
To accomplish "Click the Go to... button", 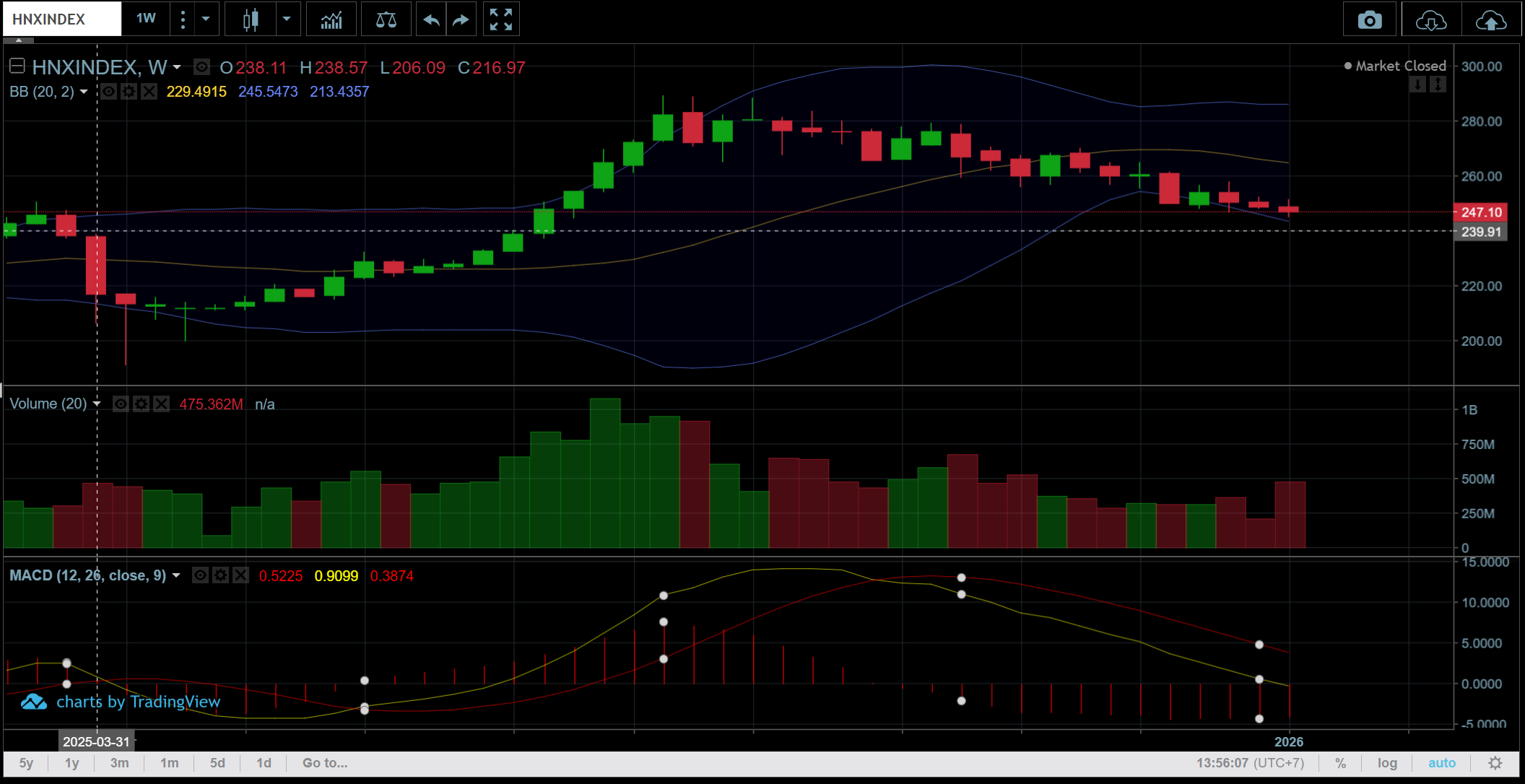I will click(325, 763).
